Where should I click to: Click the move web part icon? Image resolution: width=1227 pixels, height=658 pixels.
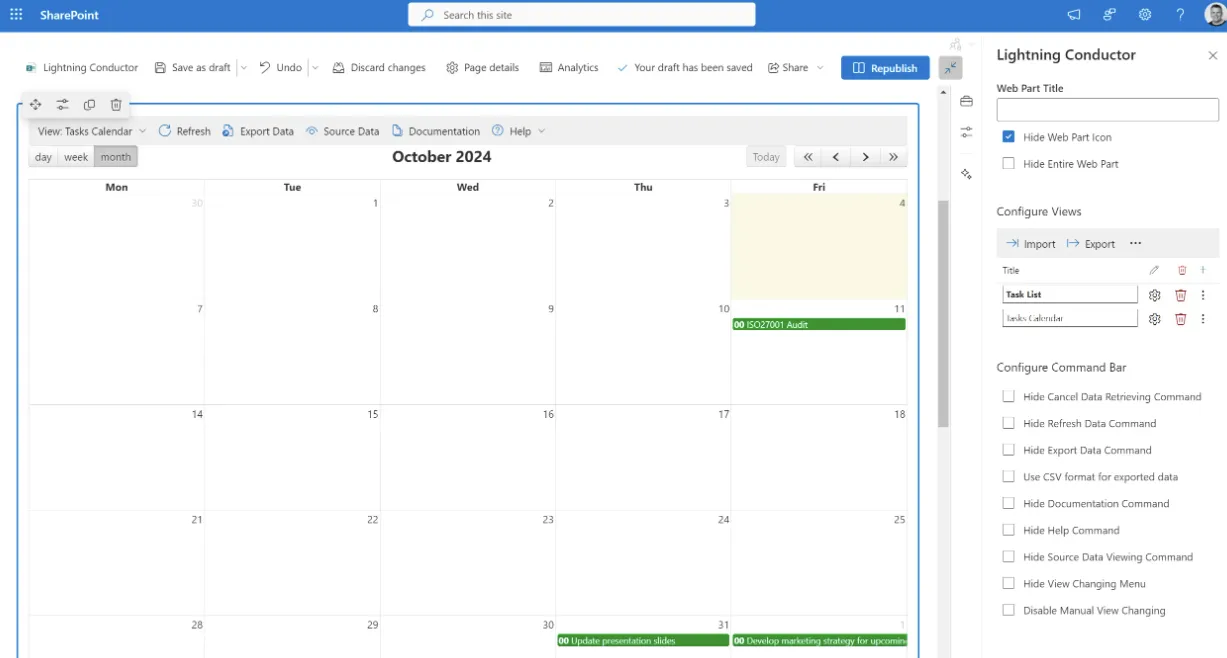coord(35,105)
